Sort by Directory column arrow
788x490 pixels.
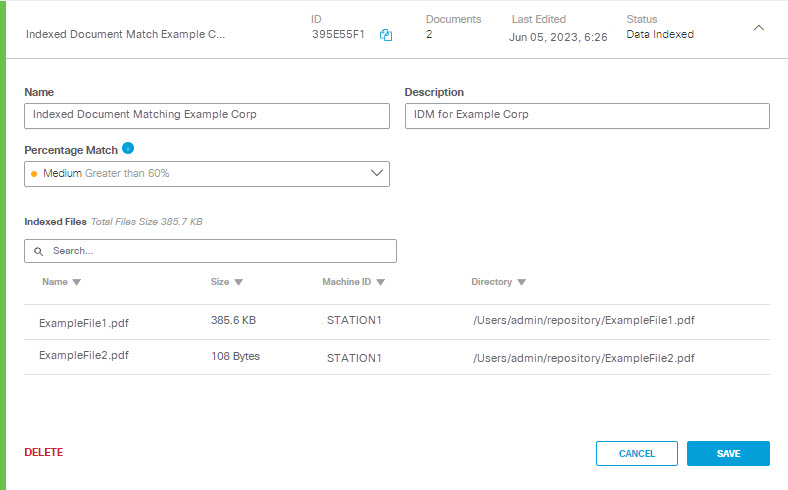pos(522,282)
